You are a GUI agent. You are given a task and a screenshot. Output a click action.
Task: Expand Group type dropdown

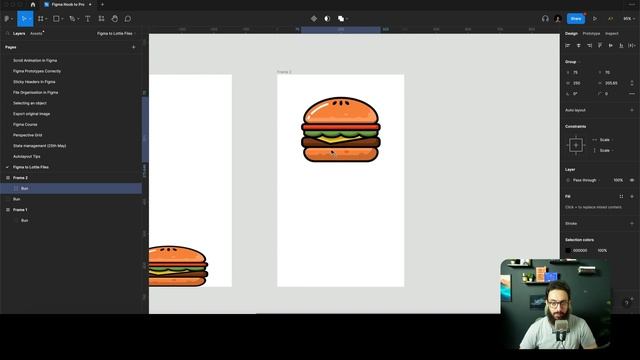tap(572, 62)
